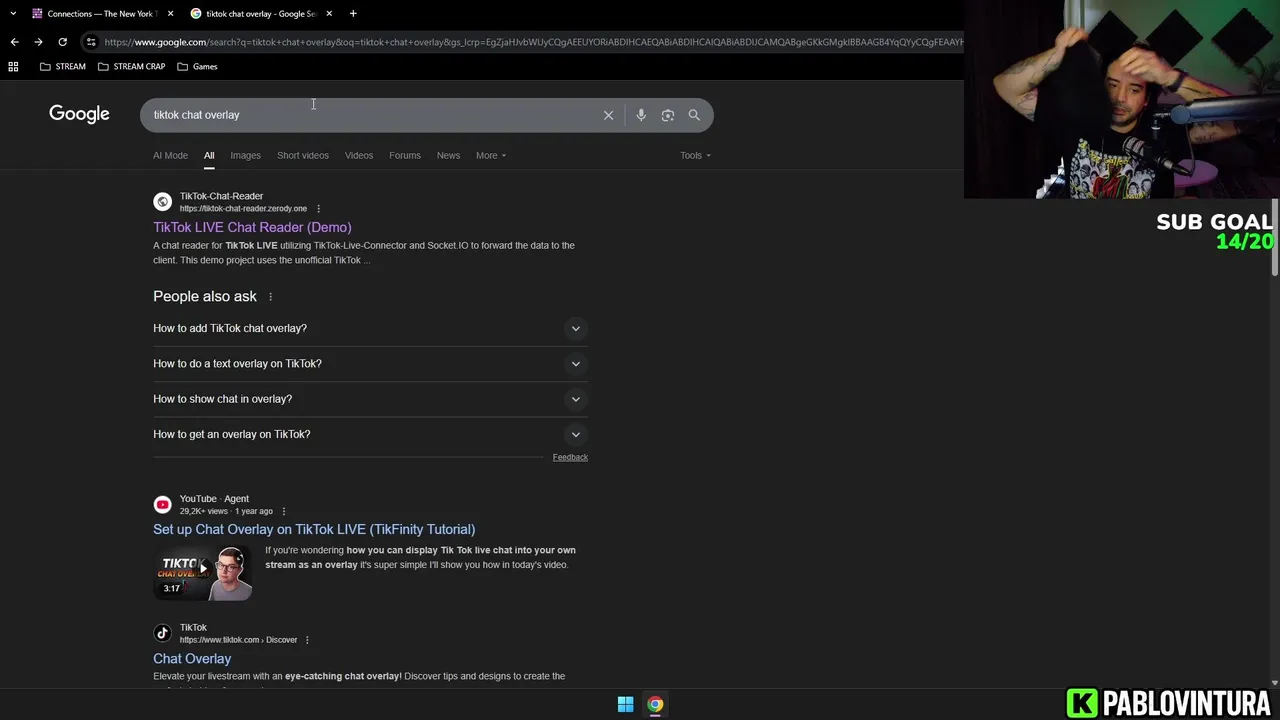This screenshot has height=720, width=1280.
Task: Open more options for the YouTube Agent result
Action: tap(284, 511)
